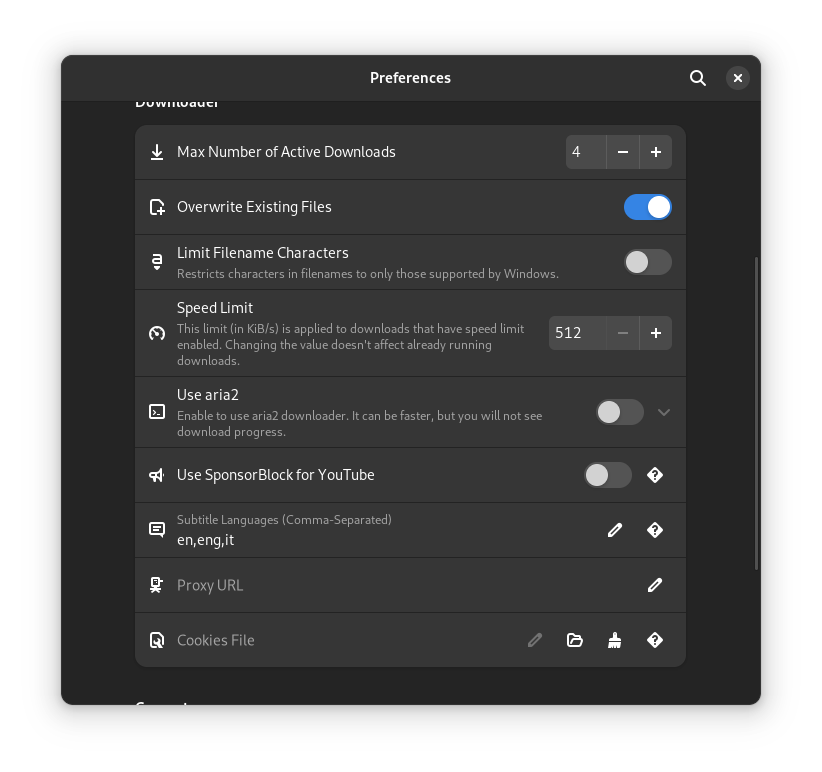This screenshot has width=822, height=772.
Task: Click the Proxy URL entry field
Action: click(x=410, y=585)
